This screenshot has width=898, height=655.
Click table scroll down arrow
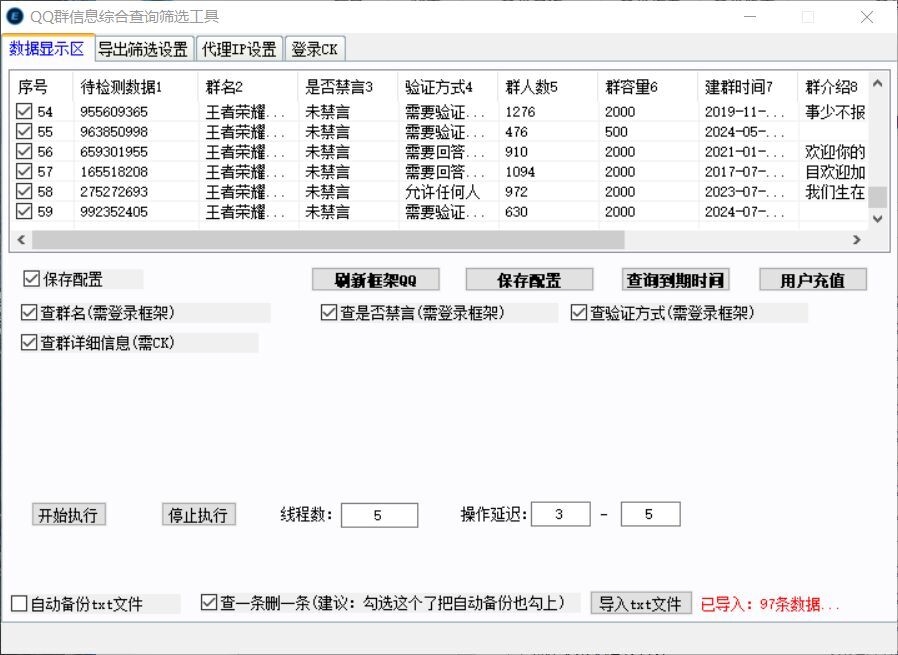pos(877,218)
